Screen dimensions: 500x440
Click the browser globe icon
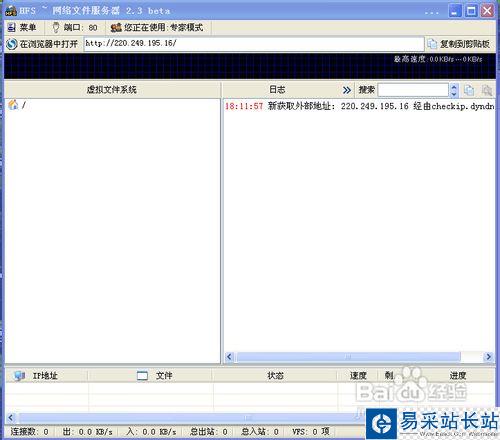tap(12, 44)
